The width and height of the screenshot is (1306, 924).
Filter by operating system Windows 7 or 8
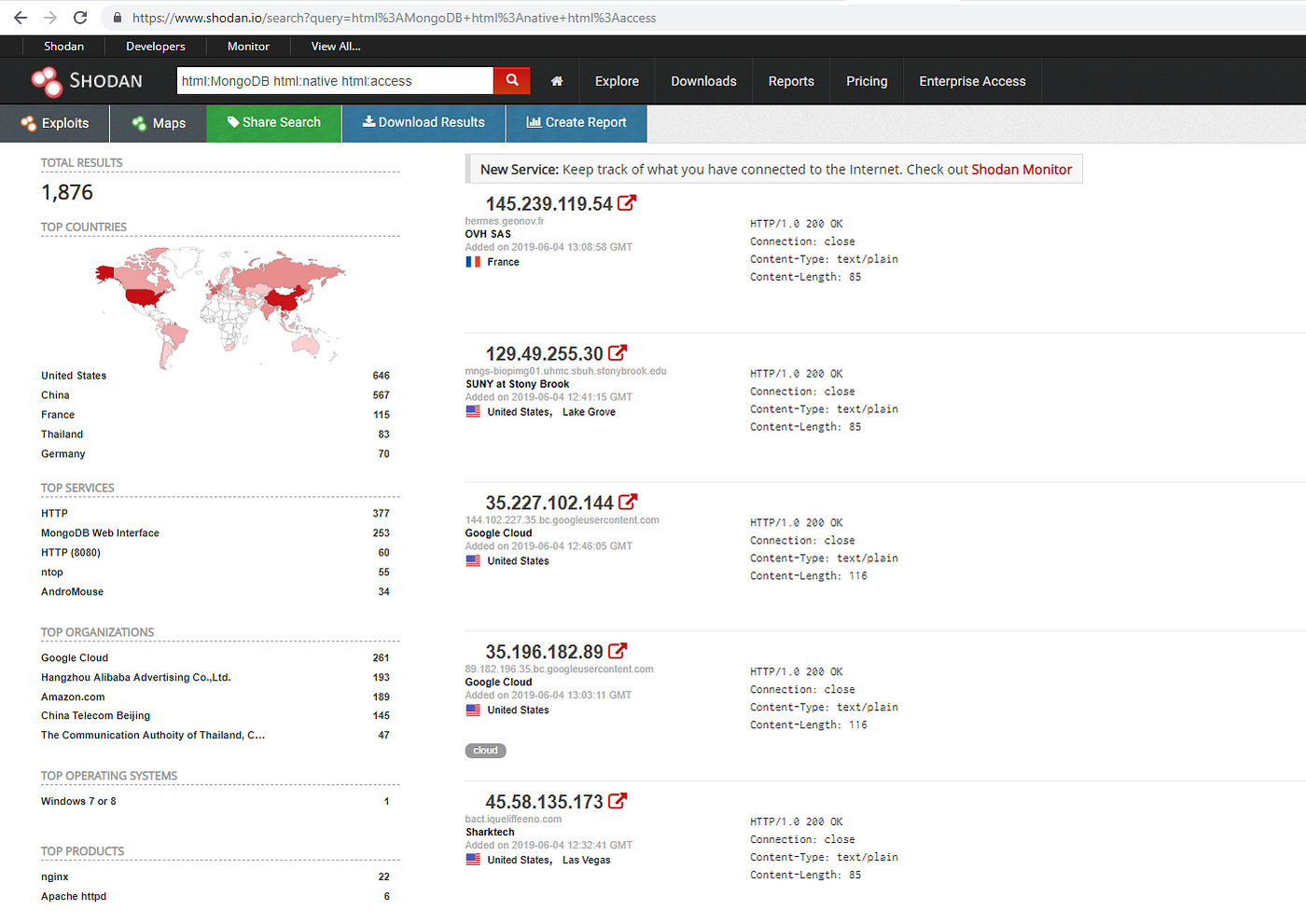pos(78,802)
